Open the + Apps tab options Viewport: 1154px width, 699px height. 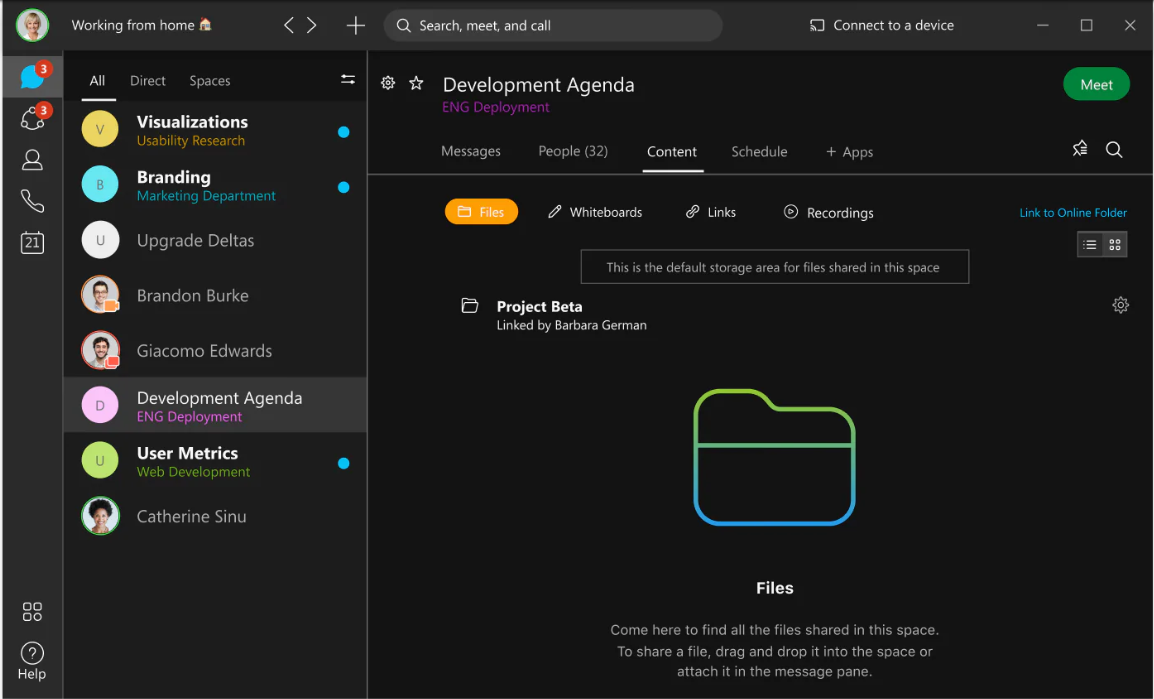click(849, 151)
